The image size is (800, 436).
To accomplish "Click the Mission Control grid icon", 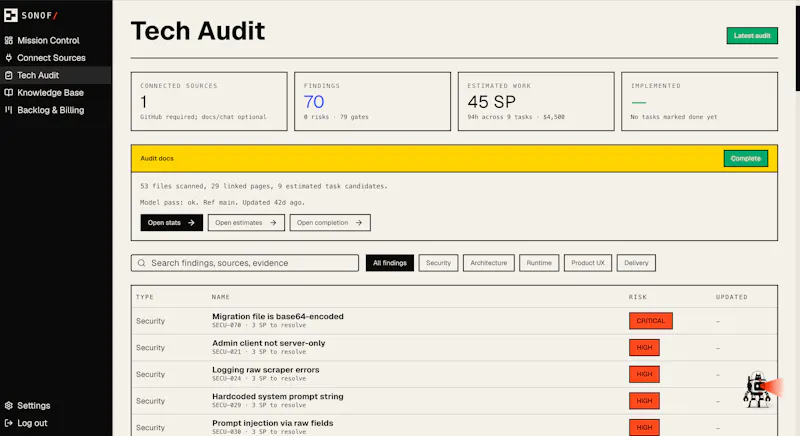I will coord(9,40).
